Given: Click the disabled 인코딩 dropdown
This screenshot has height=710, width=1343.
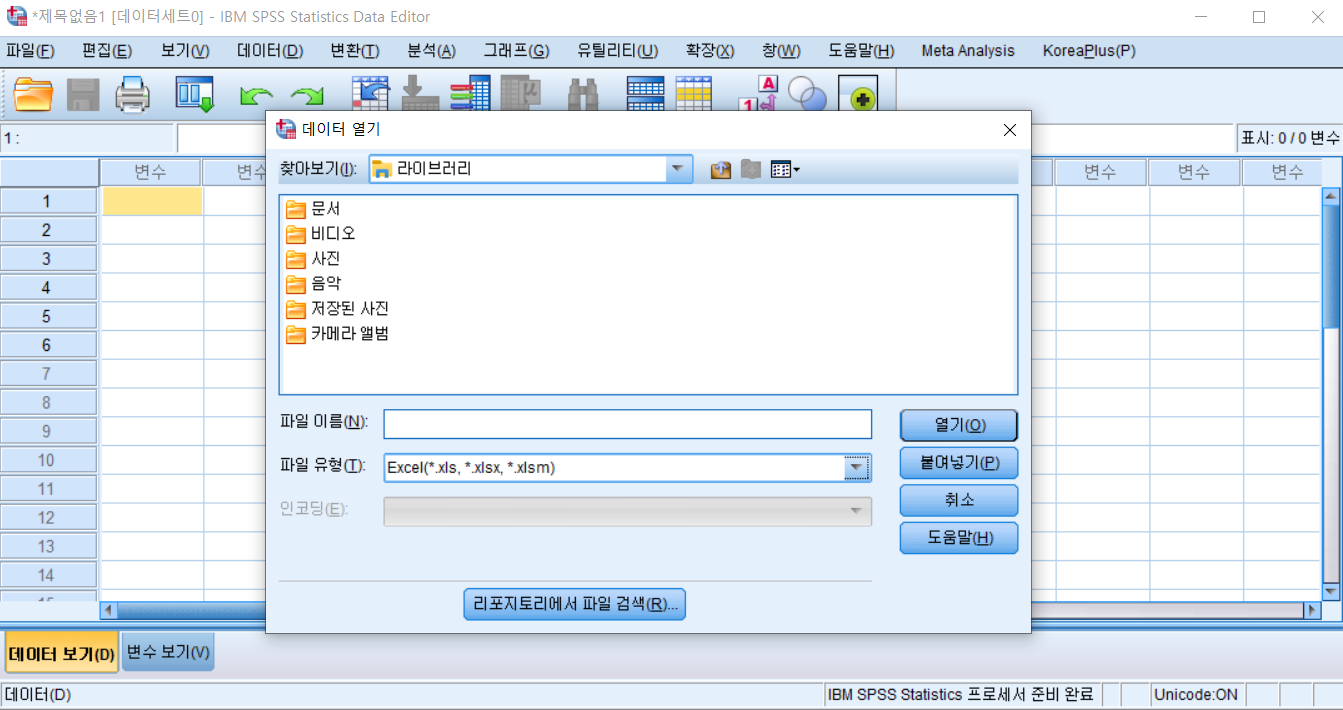Looking at the screenshot, I should click(628, 511).
